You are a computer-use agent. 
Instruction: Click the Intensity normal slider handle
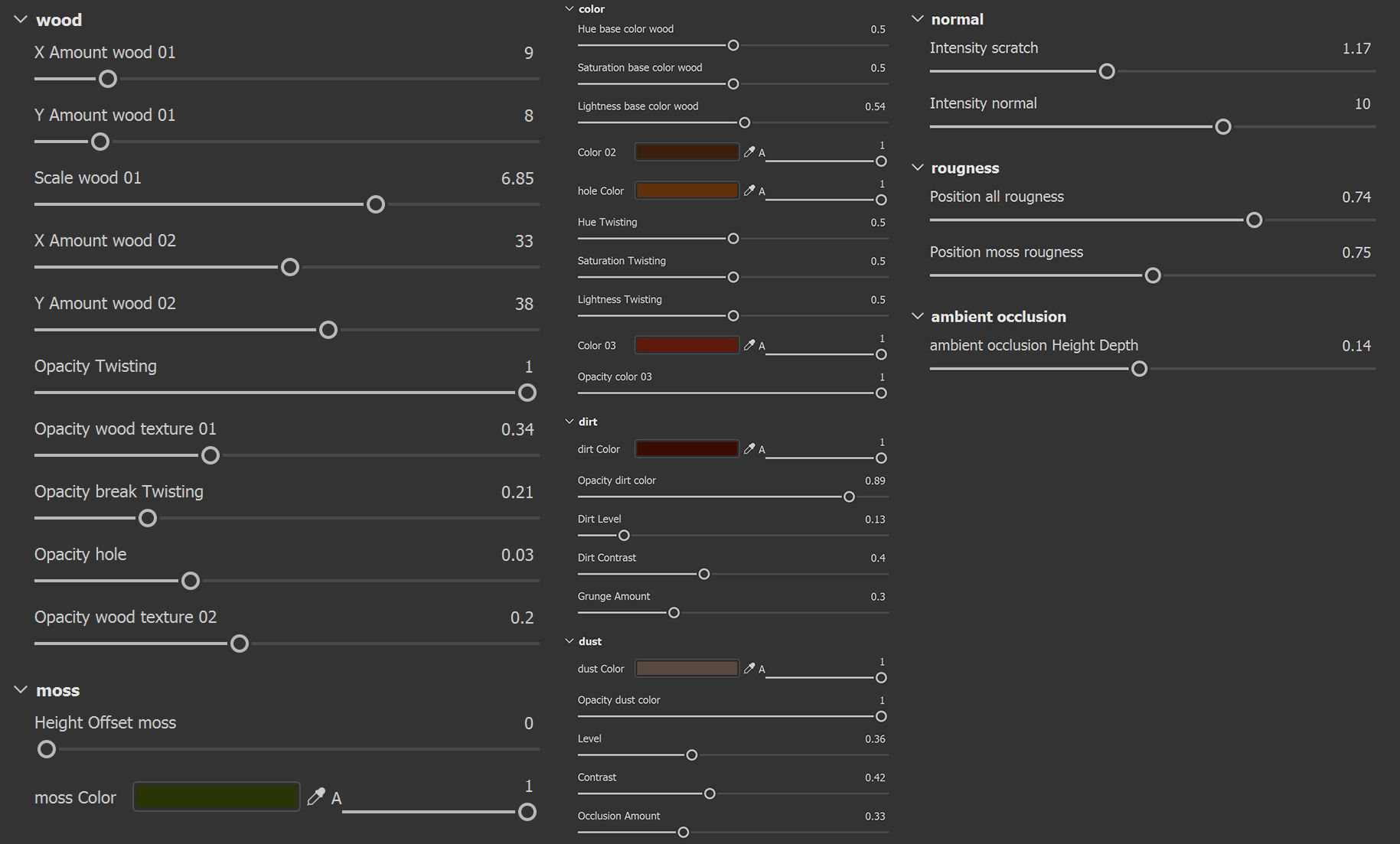(x=1222, y=127)
